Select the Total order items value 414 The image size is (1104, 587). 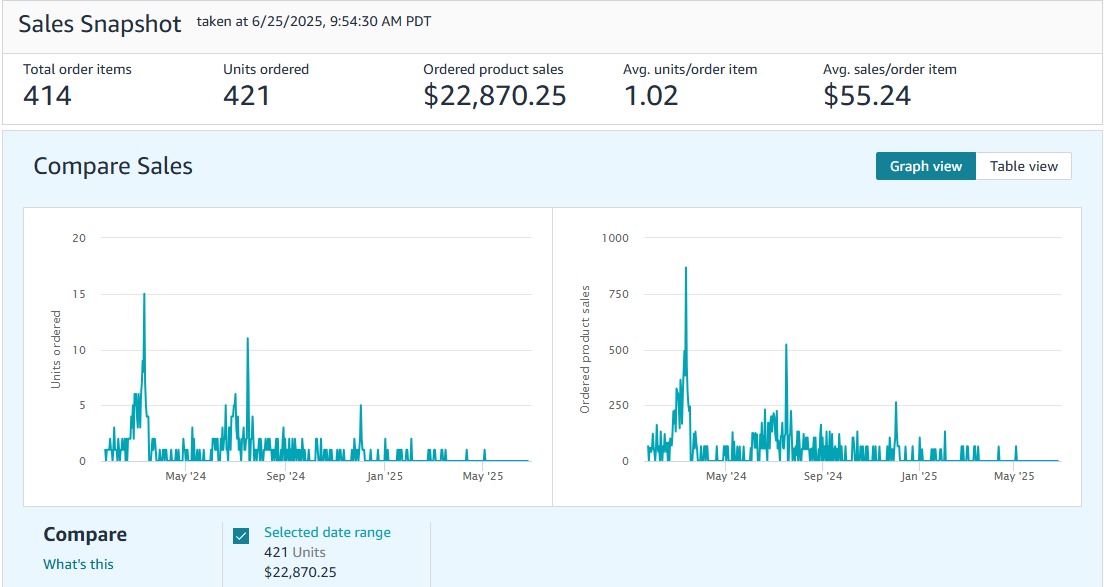[x=47, y=96]
